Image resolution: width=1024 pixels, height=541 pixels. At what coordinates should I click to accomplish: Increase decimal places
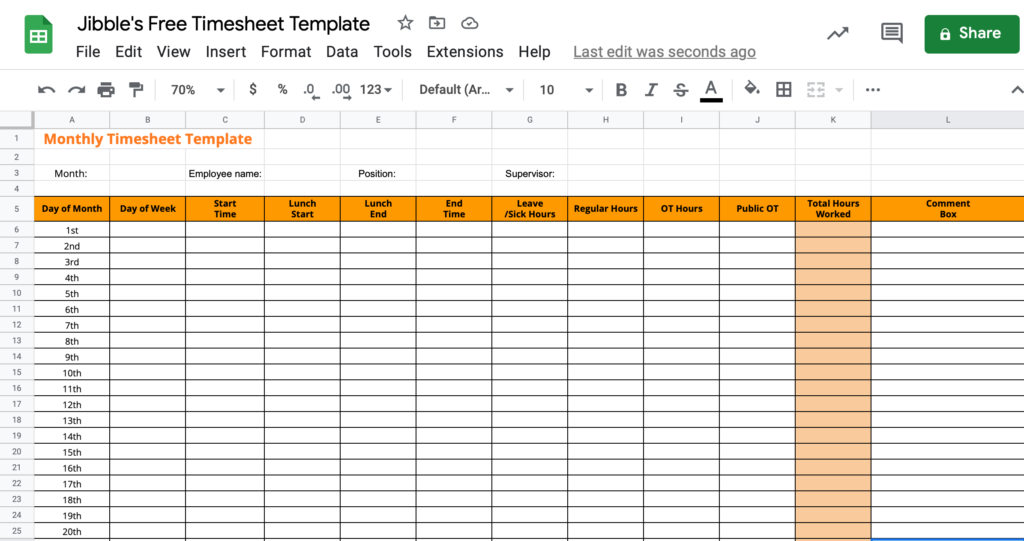pyautogui.click(x=342, y=90)
